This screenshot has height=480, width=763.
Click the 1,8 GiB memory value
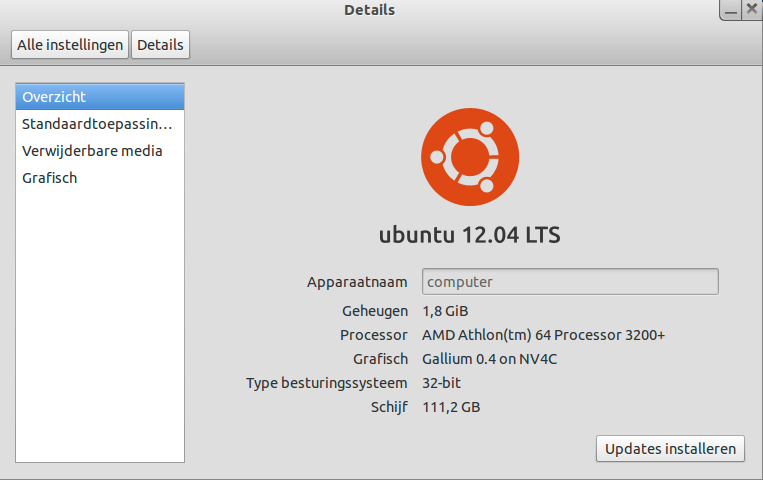click(444, 311)
